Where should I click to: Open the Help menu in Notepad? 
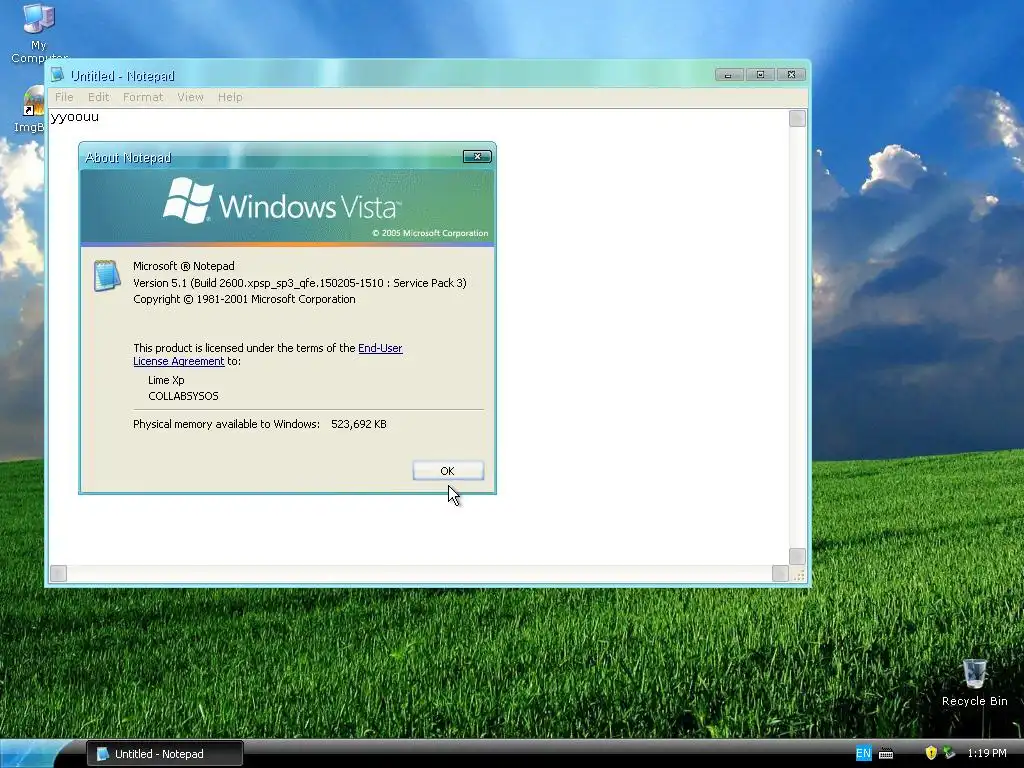230,97
